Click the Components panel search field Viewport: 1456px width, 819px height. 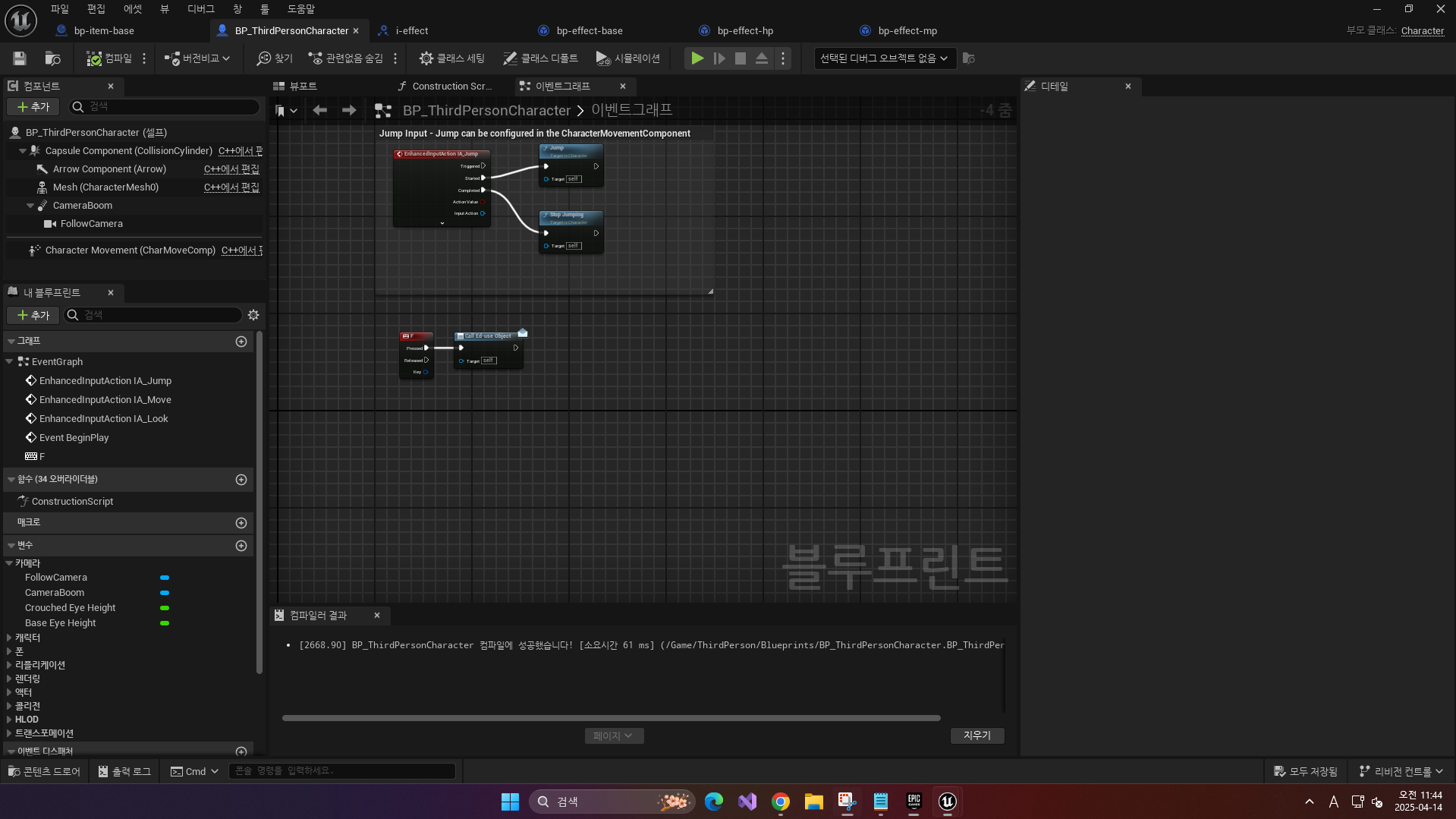[x=165, y=107]
